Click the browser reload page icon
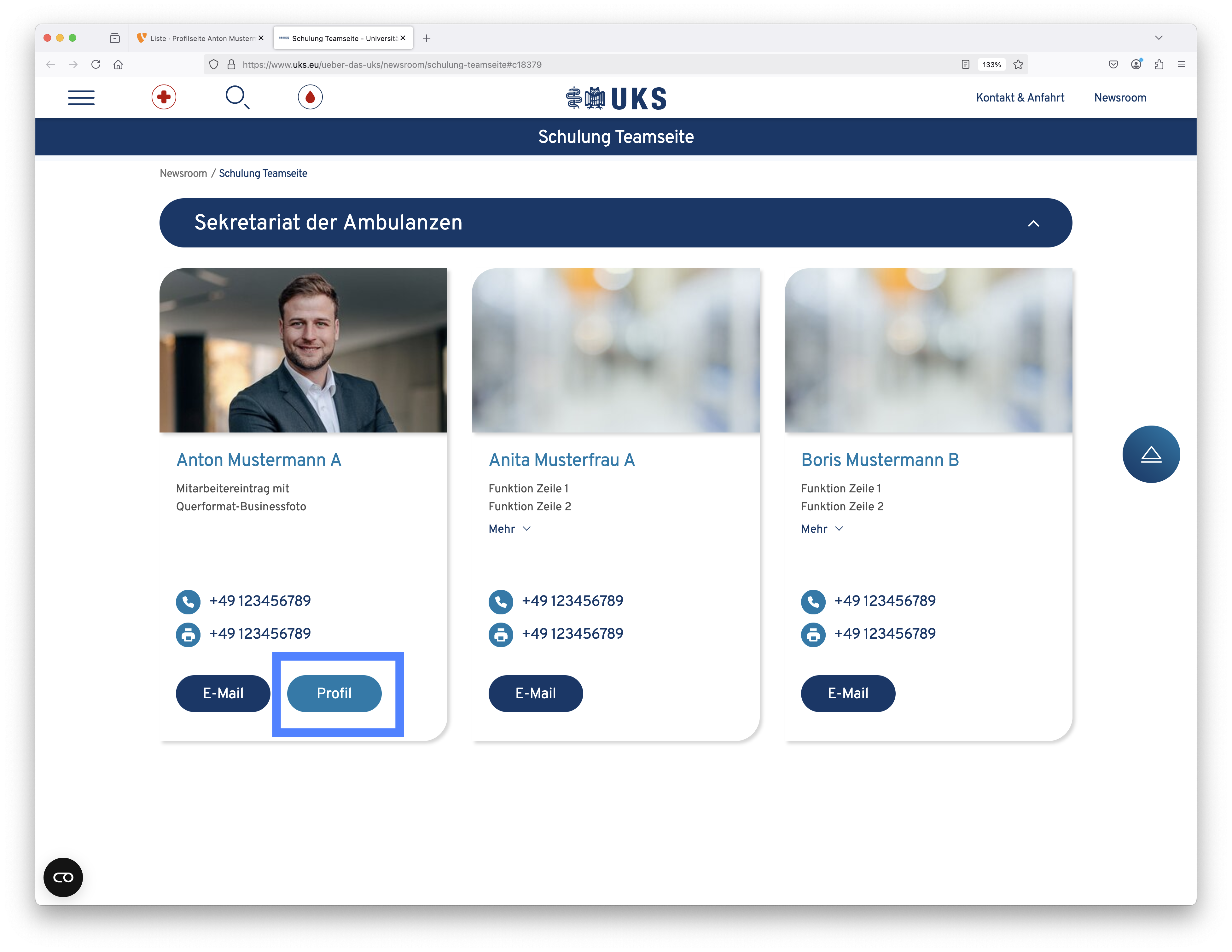This screenshot has width=1232, height=952. click(x=96, y=64)
